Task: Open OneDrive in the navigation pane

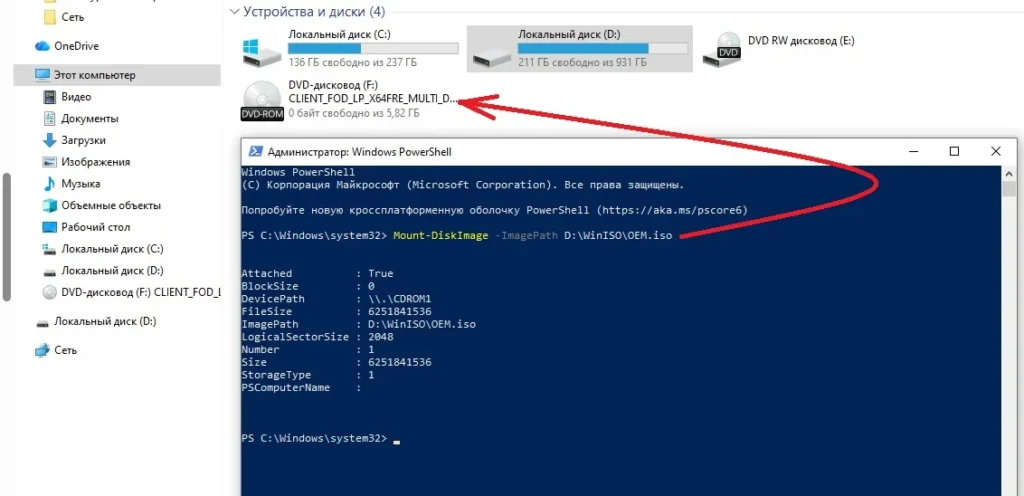Action: [76, 46]
